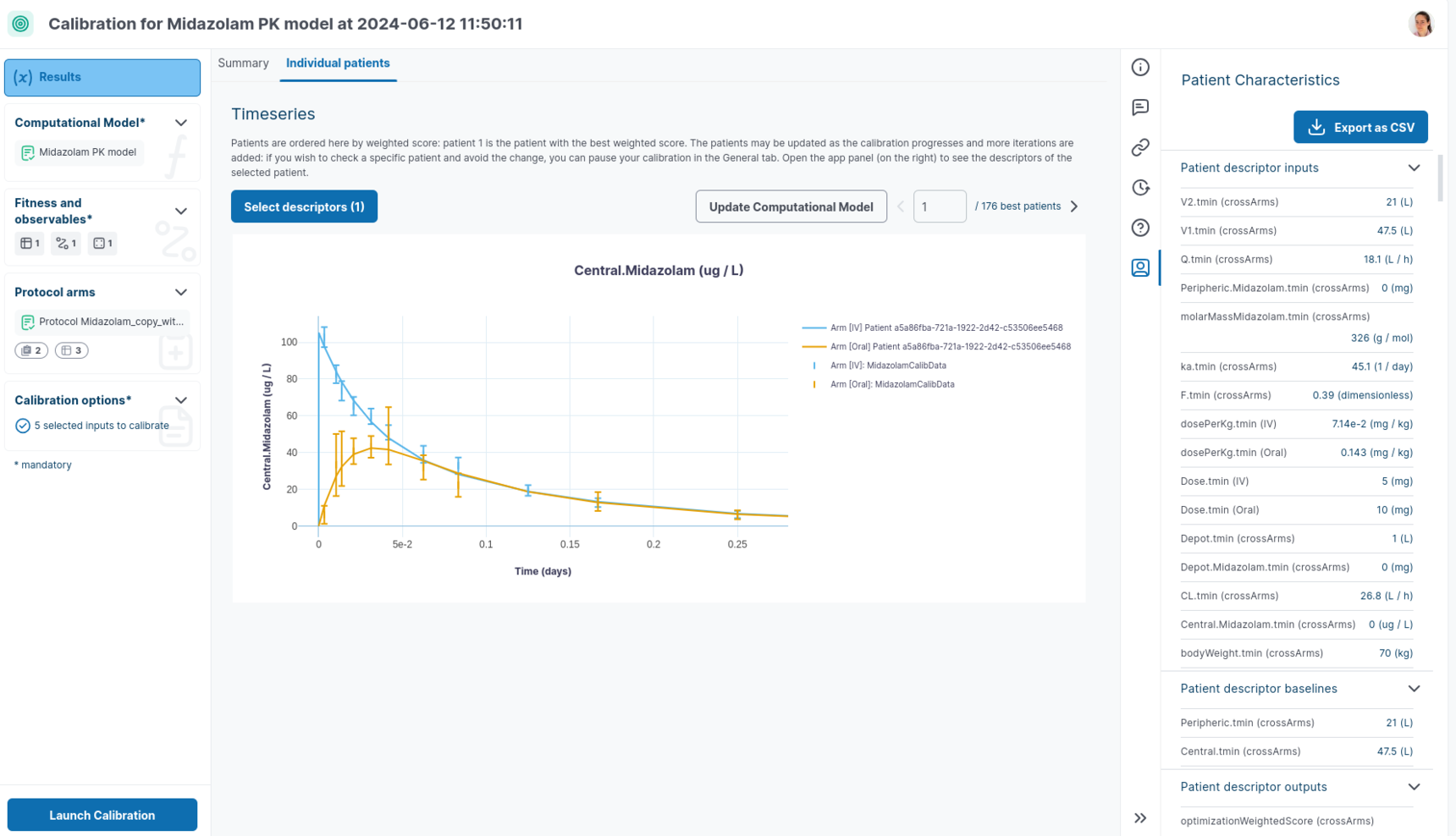Click Update Computational Model button
Screen dimensions: 1456x836
[791, 206]
